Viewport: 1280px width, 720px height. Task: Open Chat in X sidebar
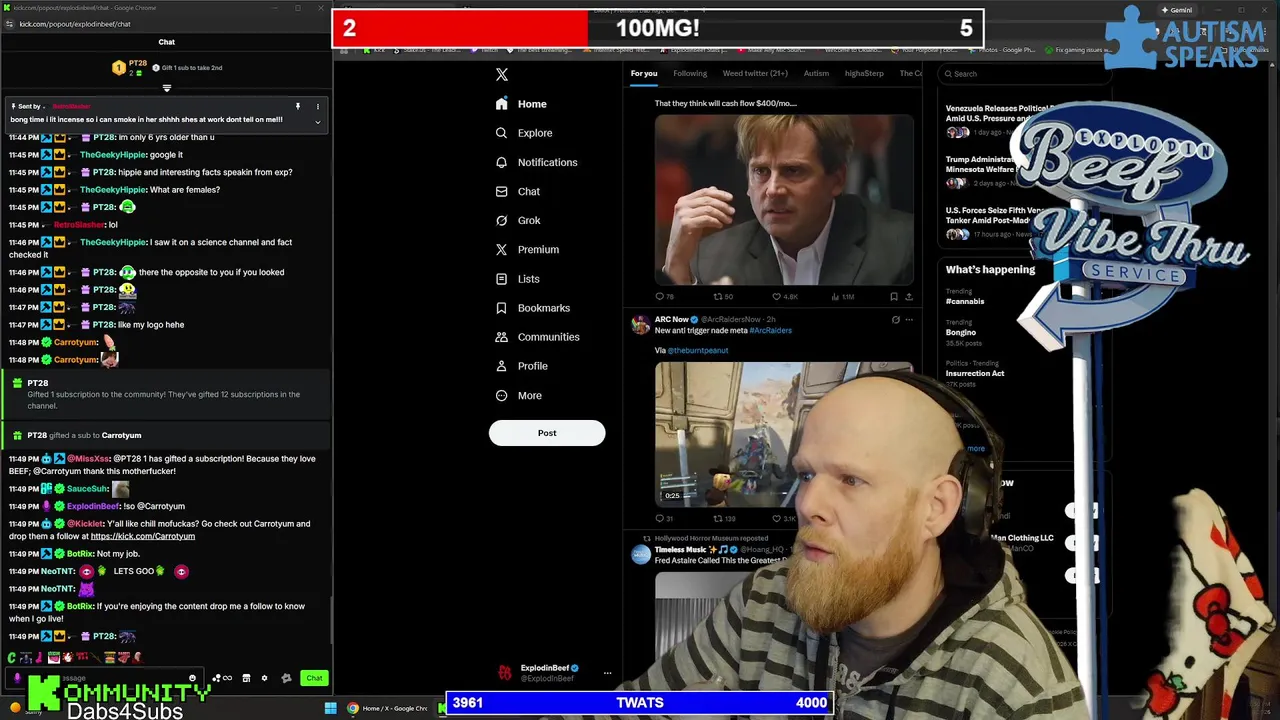518,191
